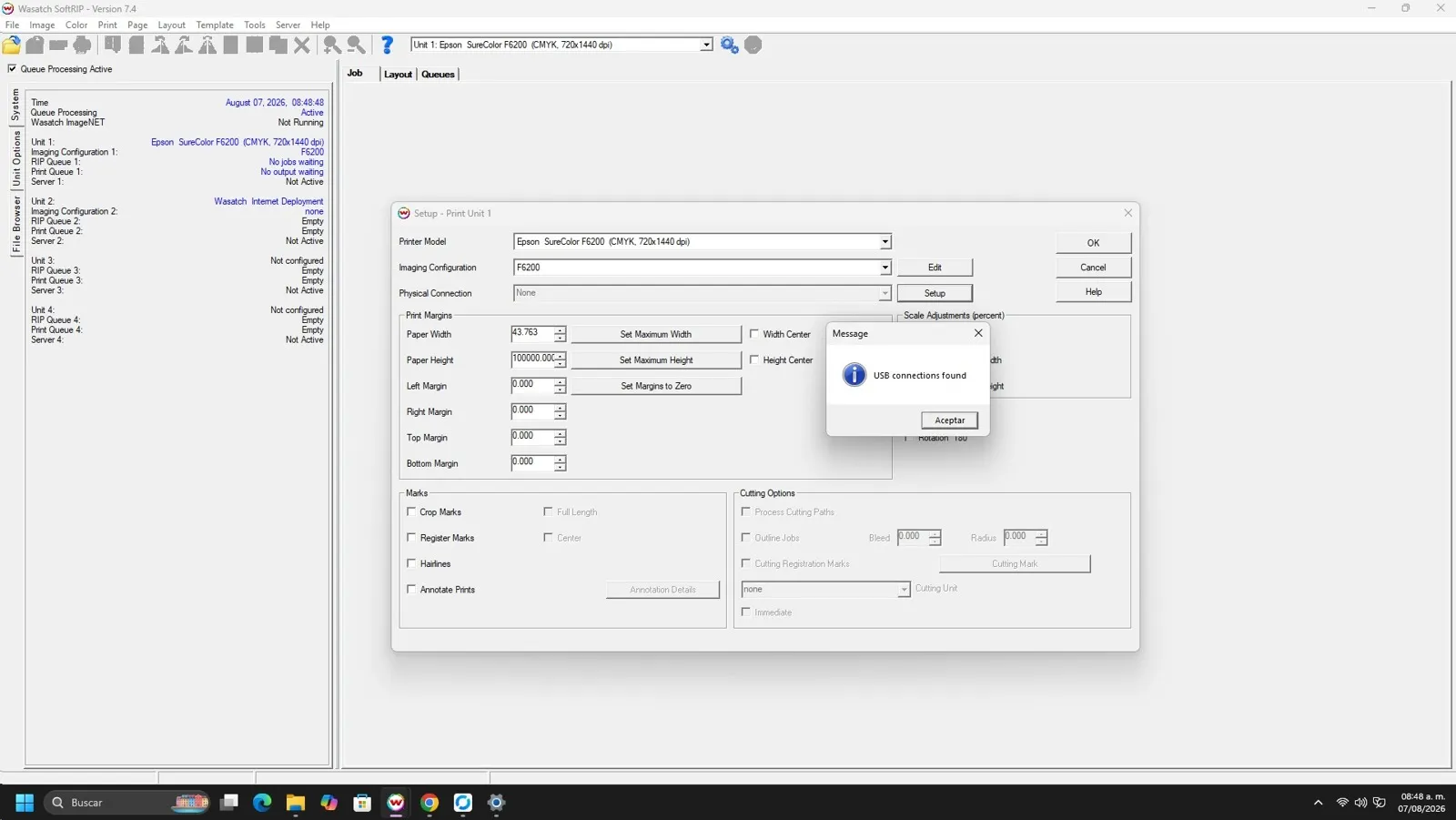Click the grey octagon stop icon
This screenshot has height=820, width=1456.
tap(753, 45)
